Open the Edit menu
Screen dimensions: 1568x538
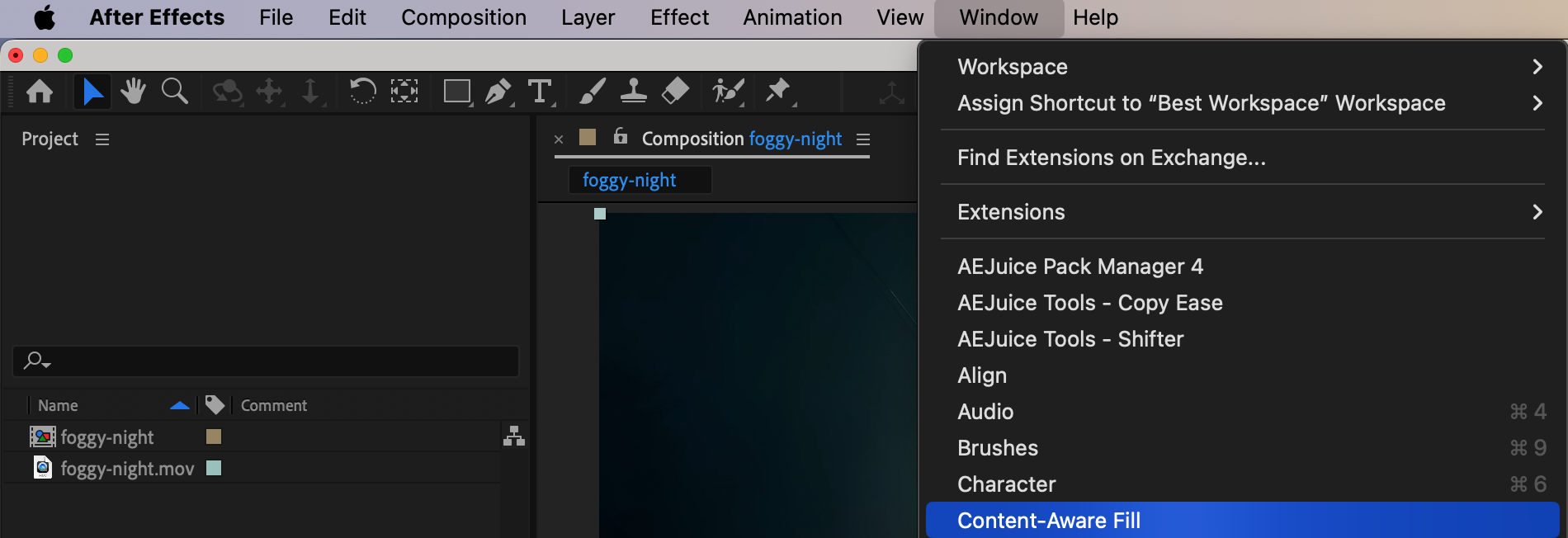click(347, 17)
